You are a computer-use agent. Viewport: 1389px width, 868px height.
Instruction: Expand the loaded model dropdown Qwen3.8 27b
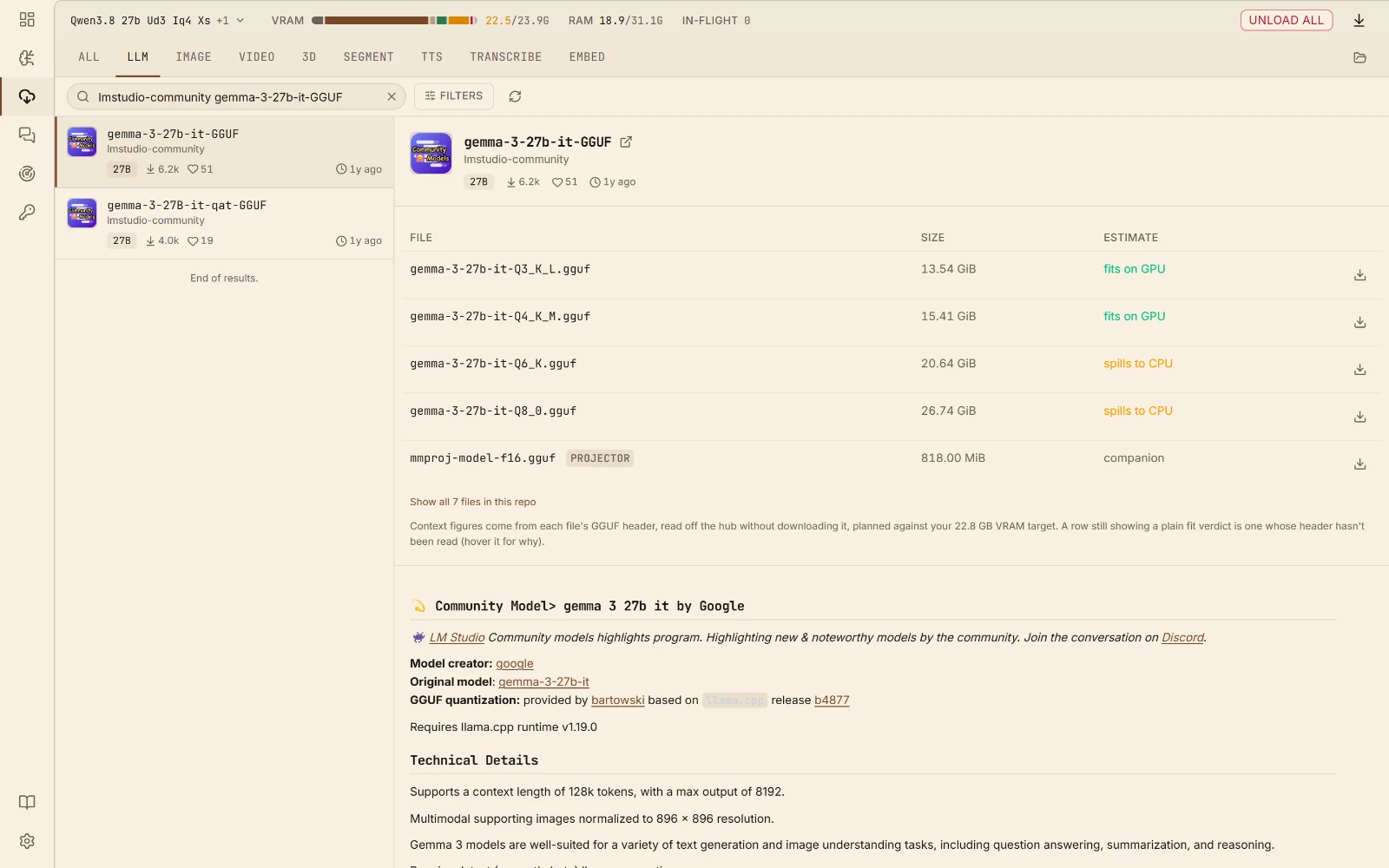157,20
